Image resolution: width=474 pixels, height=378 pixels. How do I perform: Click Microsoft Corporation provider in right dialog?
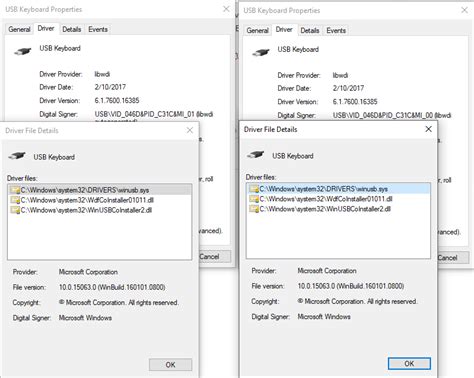tap(327, 271)
